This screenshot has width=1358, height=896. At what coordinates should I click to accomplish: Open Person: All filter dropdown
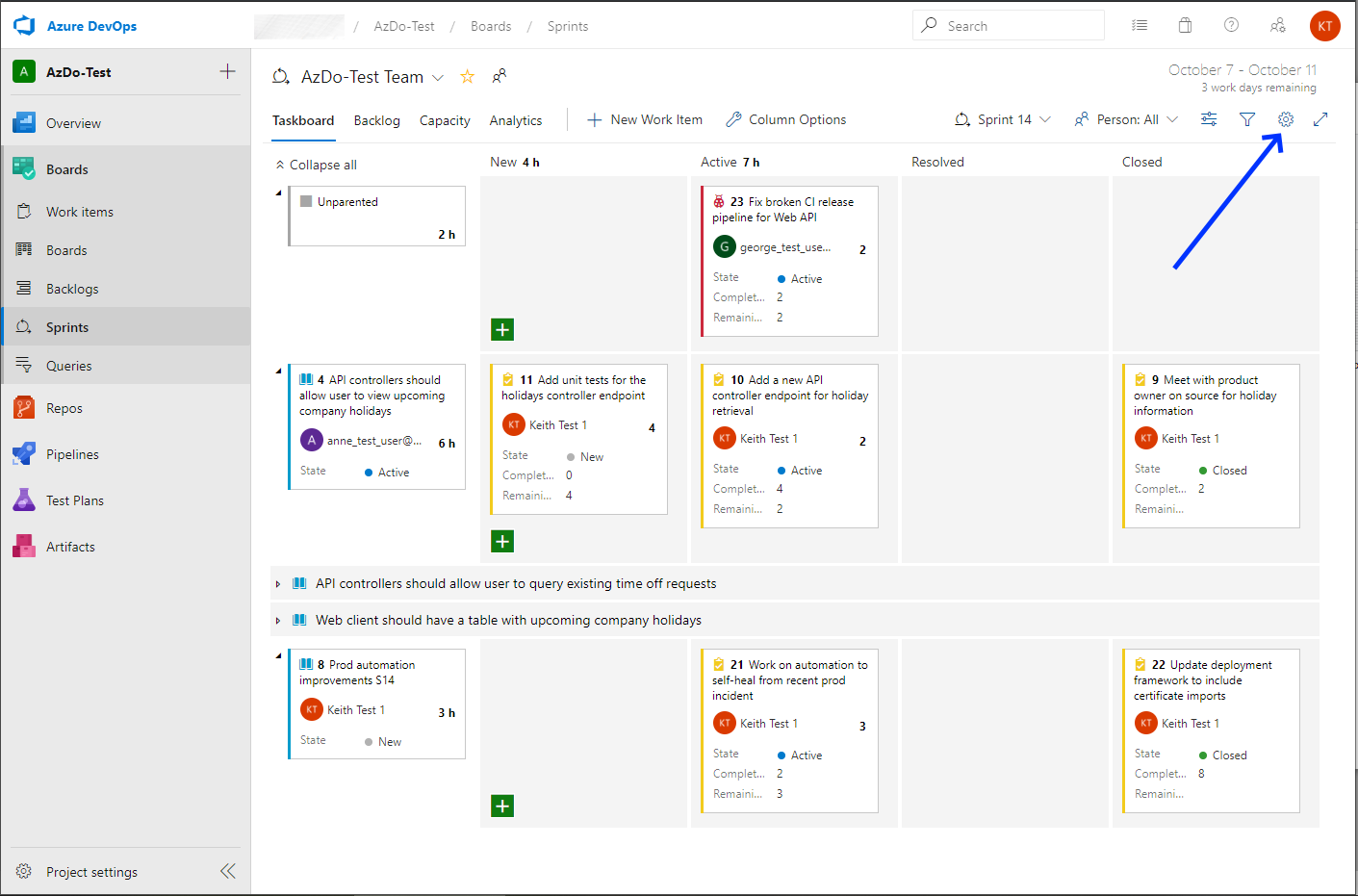point(1126,119)
